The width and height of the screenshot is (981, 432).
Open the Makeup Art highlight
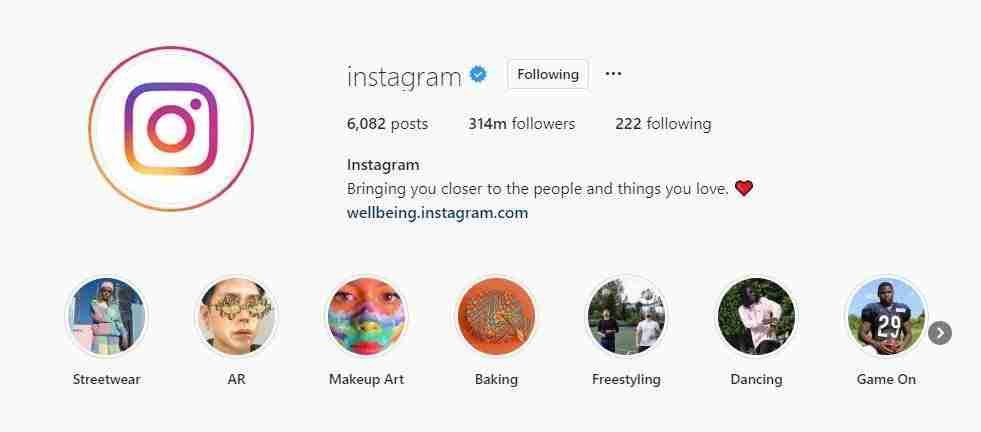coord(366,317)
